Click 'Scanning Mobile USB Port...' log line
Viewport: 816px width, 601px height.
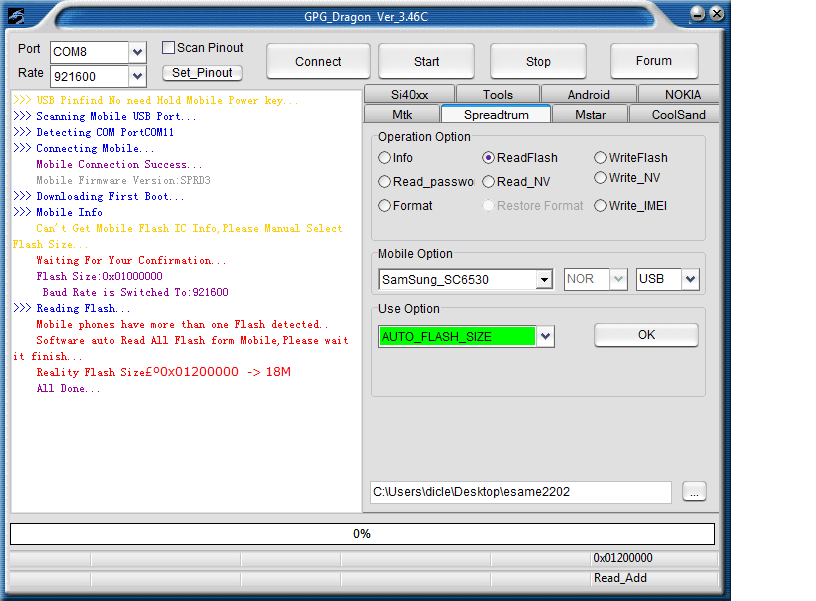pos(105,117)
